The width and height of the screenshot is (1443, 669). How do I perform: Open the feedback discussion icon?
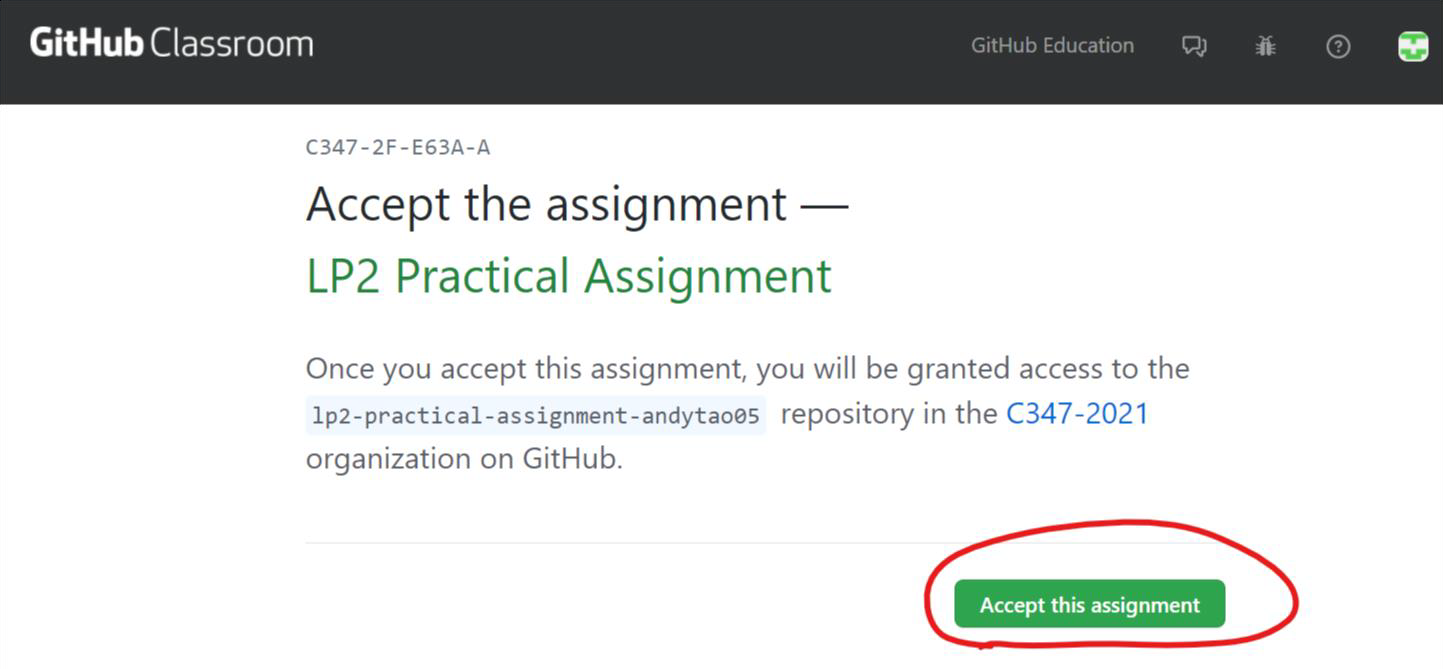[1194, 46]
